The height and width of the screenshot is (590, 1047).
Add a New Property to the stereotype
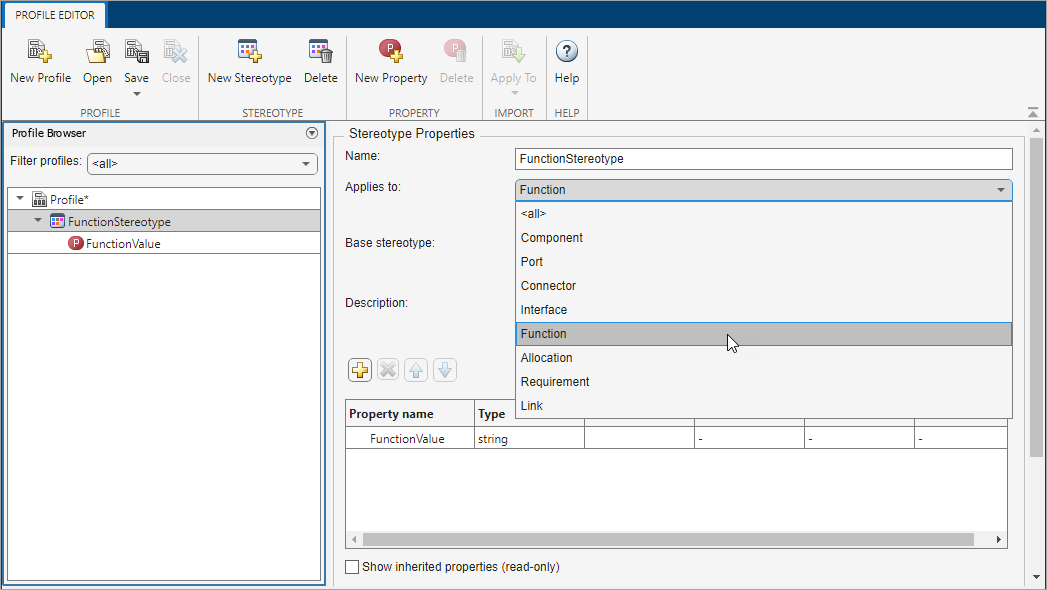click(390, 60)
